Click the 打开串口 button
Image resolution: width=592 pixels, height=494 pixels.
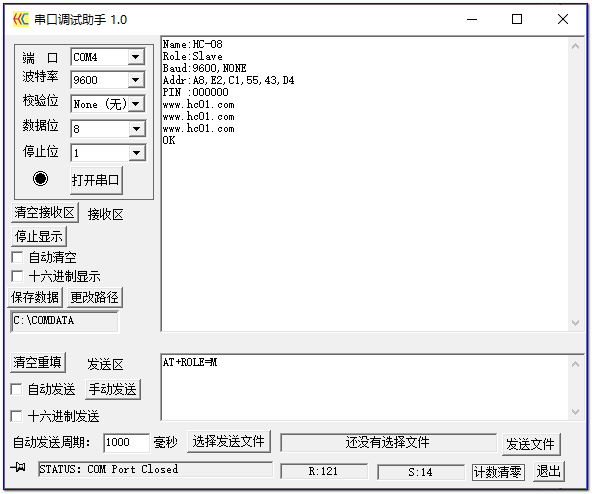point(96,180)
